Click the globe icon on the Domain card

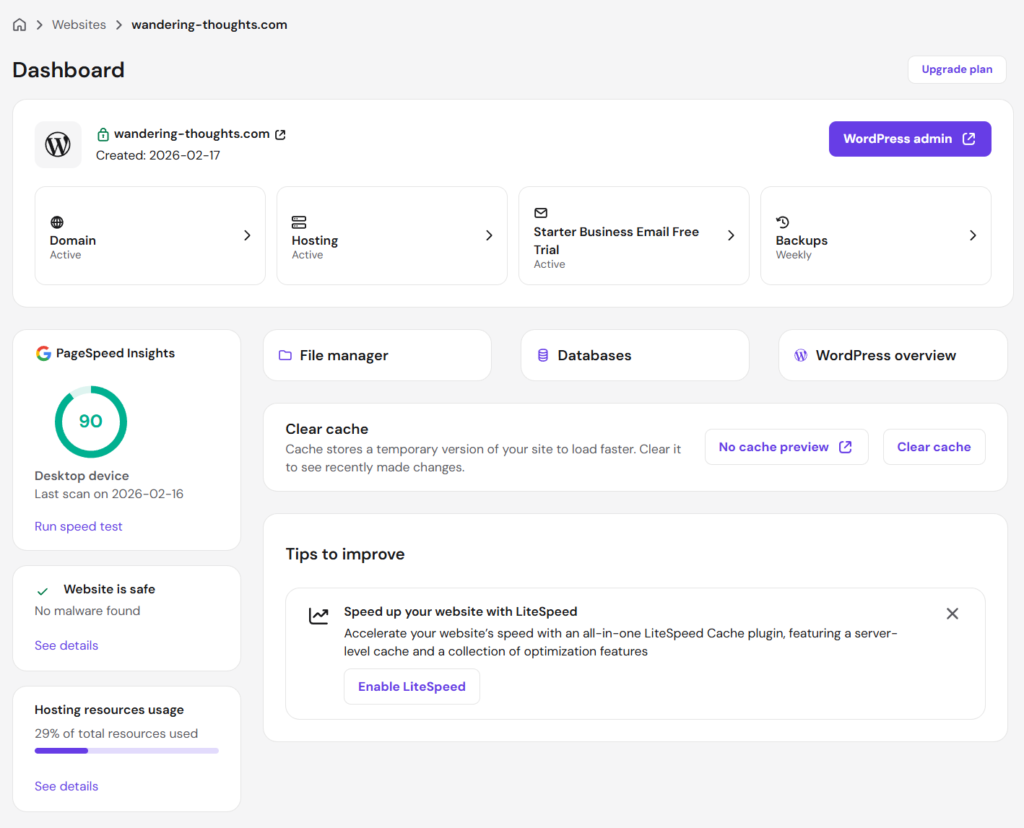[57, 222]
